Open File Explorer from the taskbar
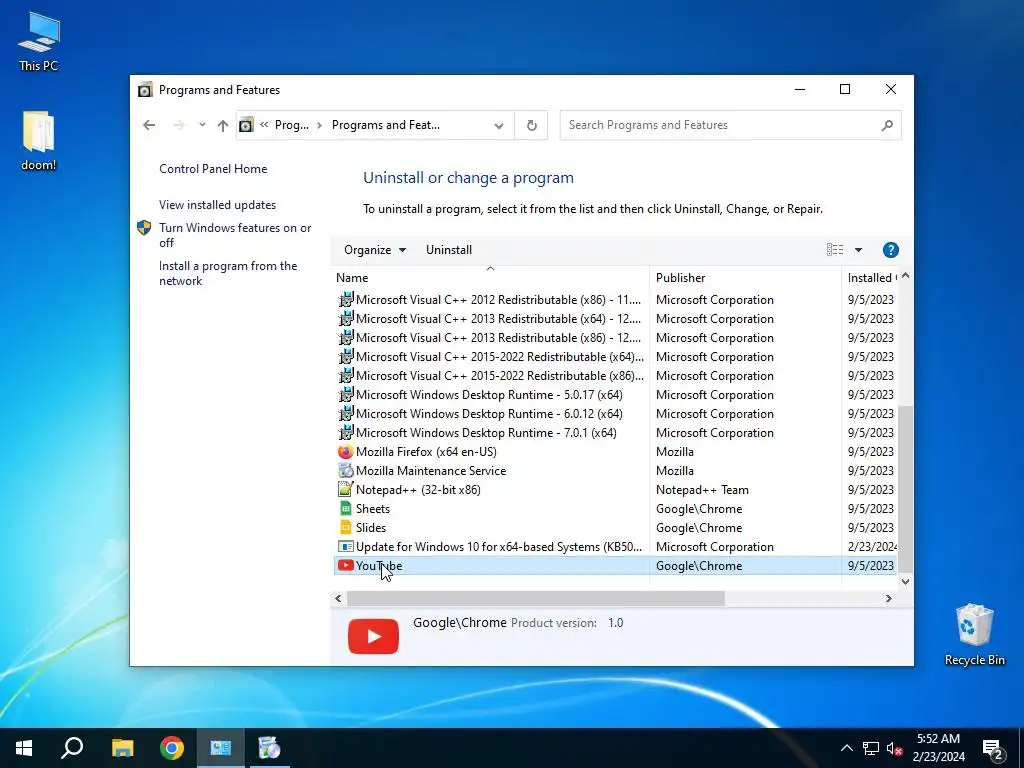Viewport: 1024px width, 768px height. 122,748
